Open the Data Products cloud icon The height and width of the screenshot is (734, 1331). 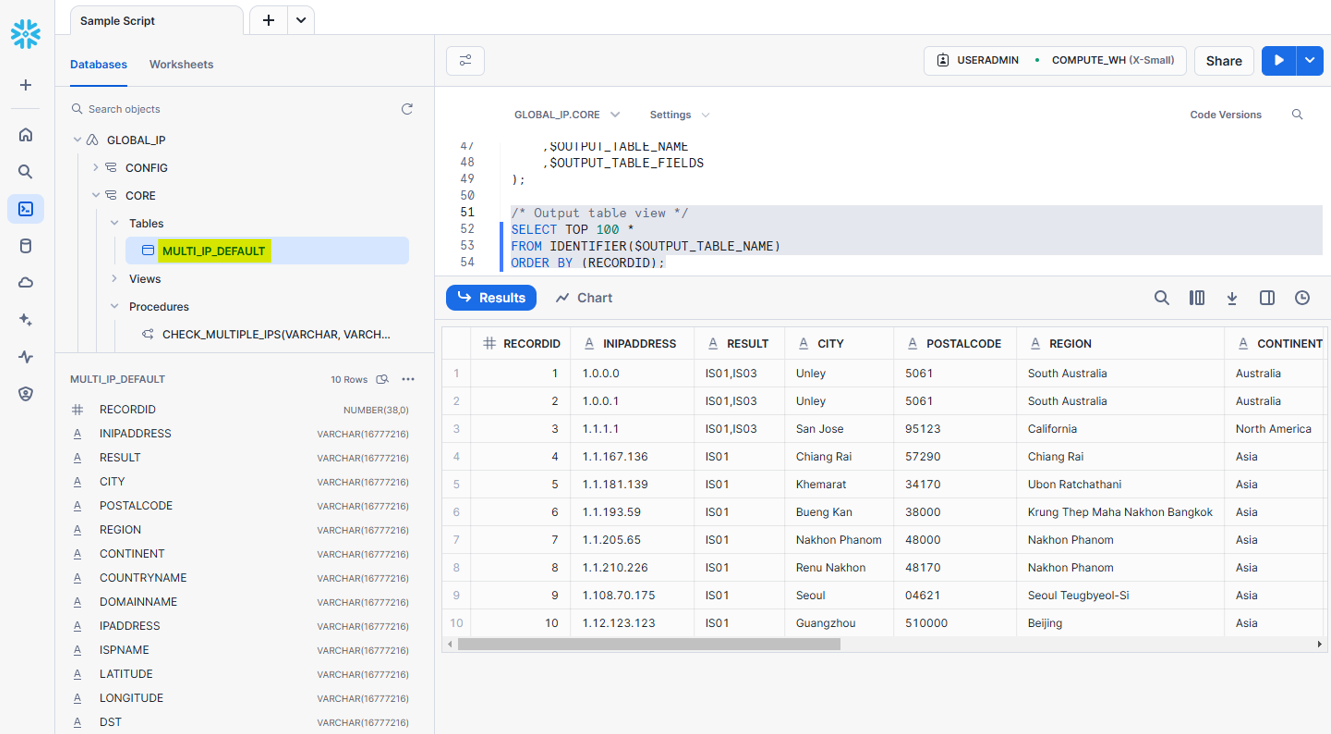point(26,283)
